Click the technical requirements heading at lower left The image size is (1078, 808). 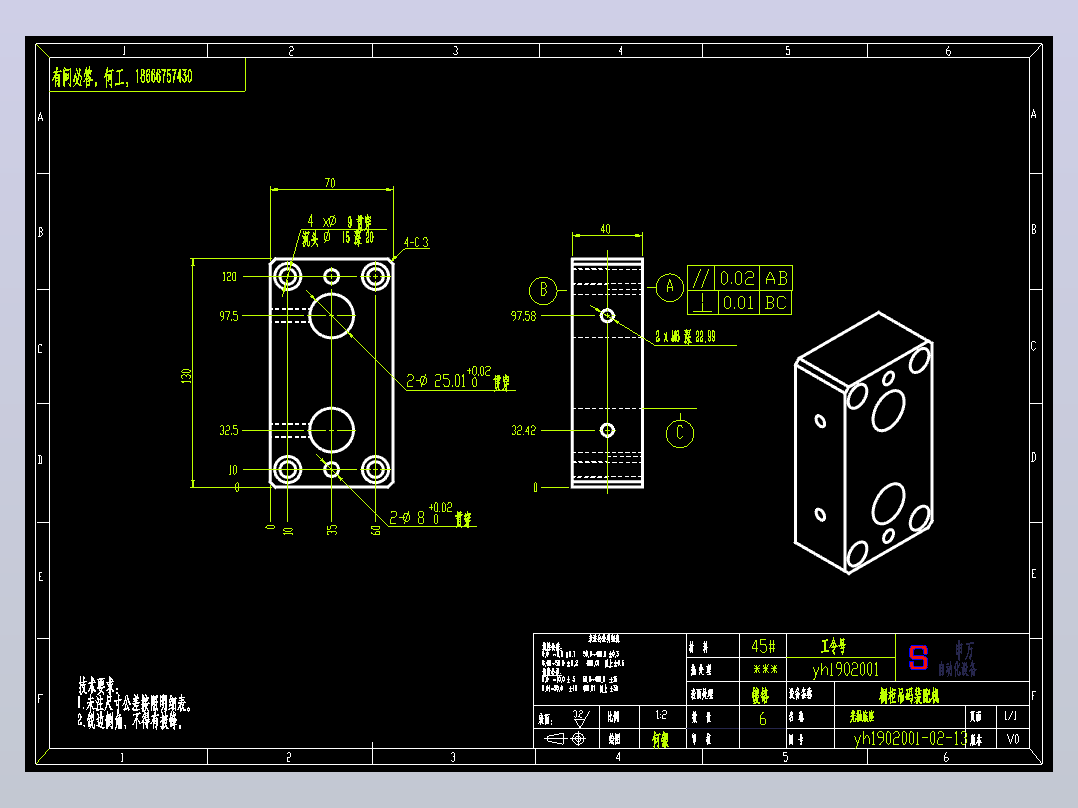98,686
